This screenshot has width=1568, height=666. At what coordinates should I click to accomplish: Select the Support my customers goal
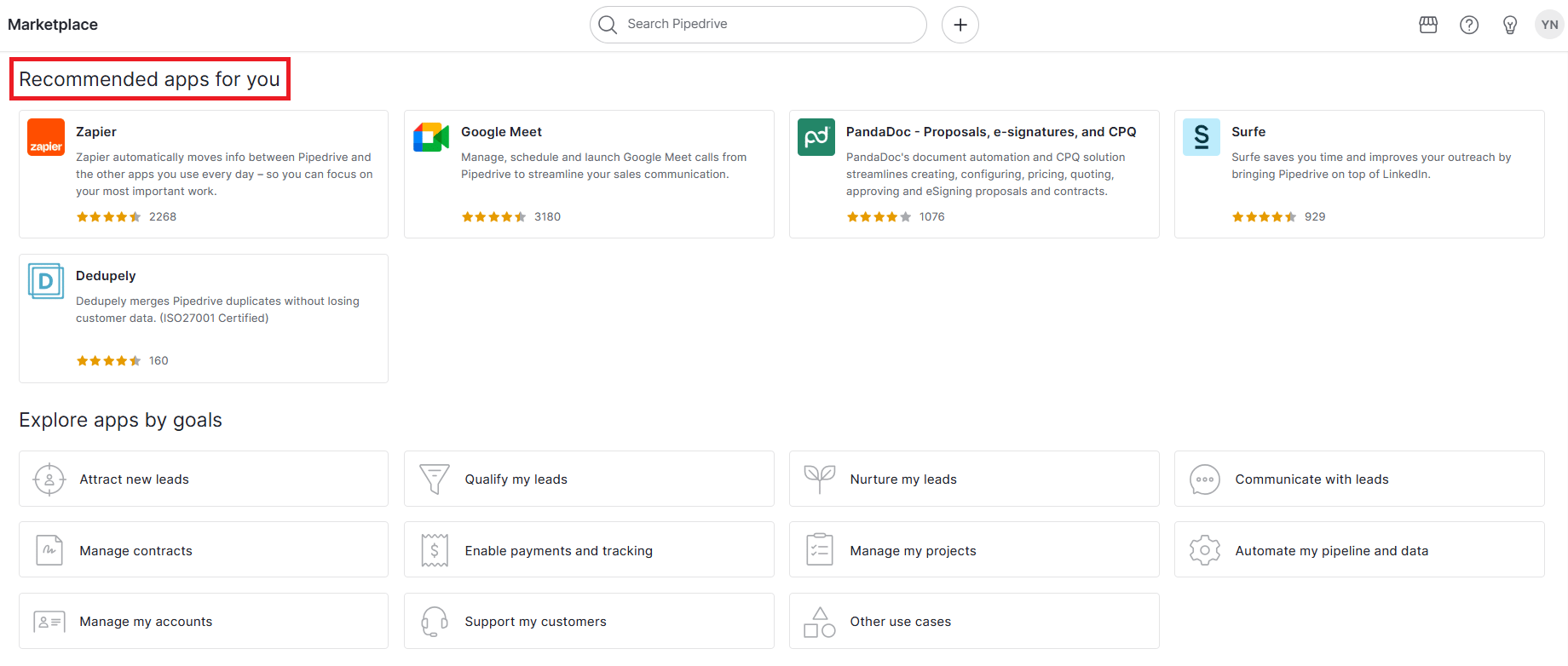coord(589,621)
